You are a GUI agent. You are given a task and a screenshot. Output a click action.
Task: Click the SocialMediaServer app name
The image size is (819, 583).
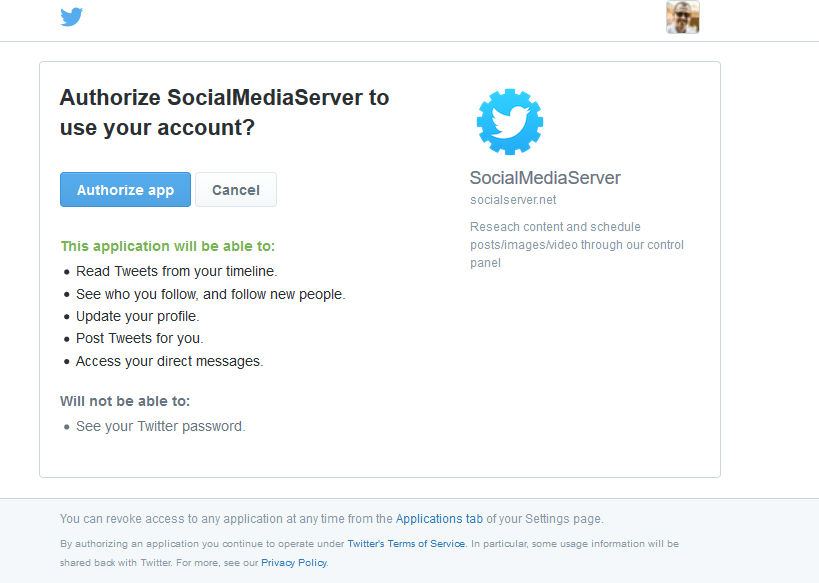pos(545,178)
